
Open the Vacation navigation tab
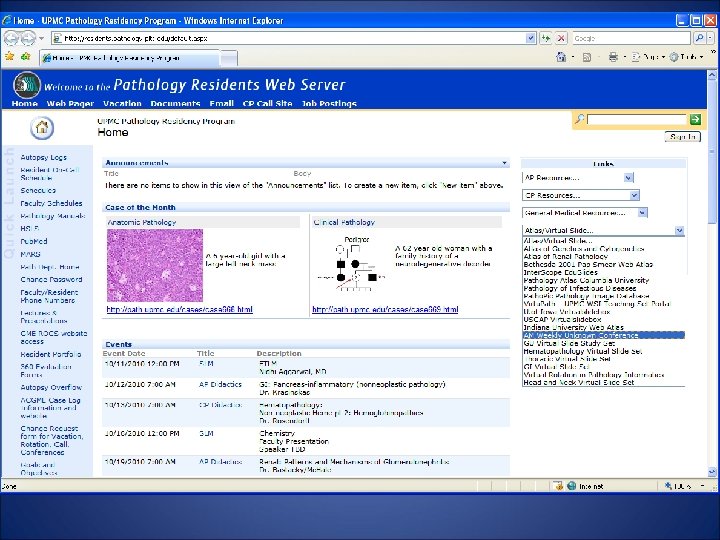point(122,103)
